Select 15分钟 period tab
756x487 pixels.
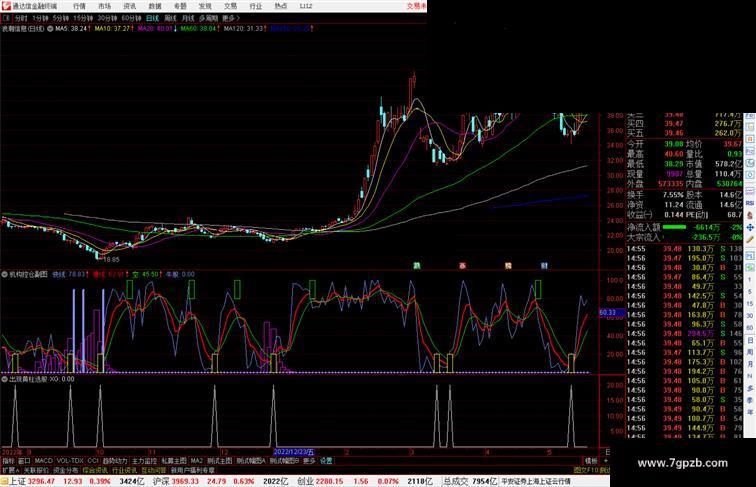(x=83, y=18)
